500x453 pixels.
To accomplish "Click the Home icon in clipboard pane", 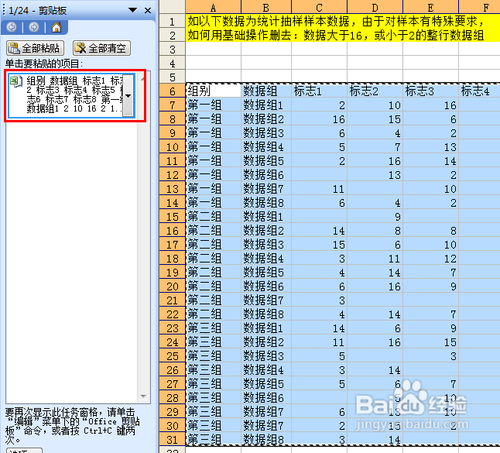I will pyautogui.click(x=56, y=27).
